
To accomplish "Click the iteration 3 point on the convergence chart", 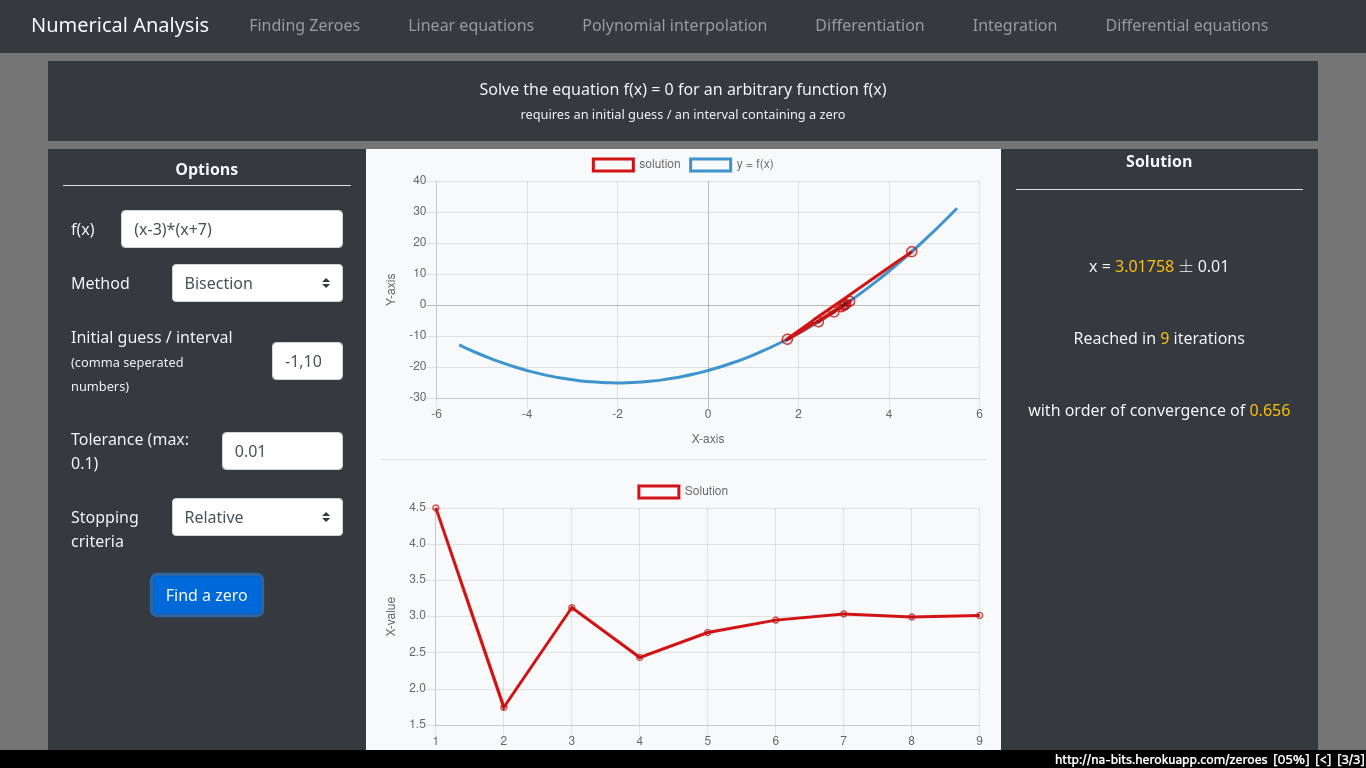I will coord(571,607).
